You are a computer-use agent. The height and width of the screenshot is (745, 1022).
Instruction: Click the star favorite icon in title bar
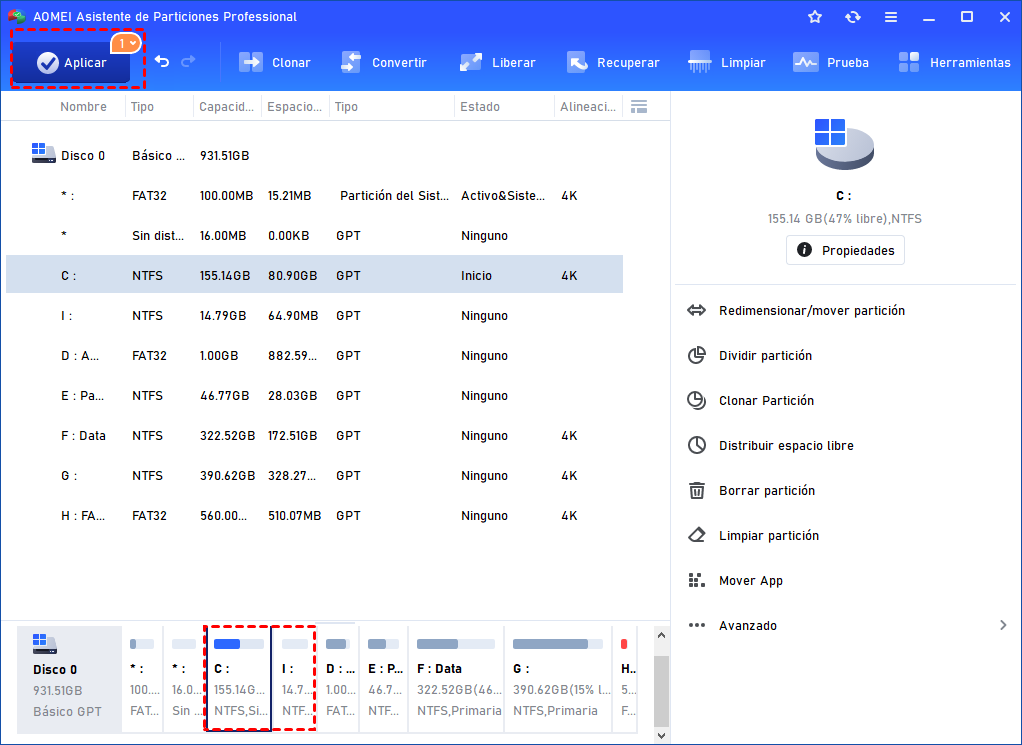815,17
